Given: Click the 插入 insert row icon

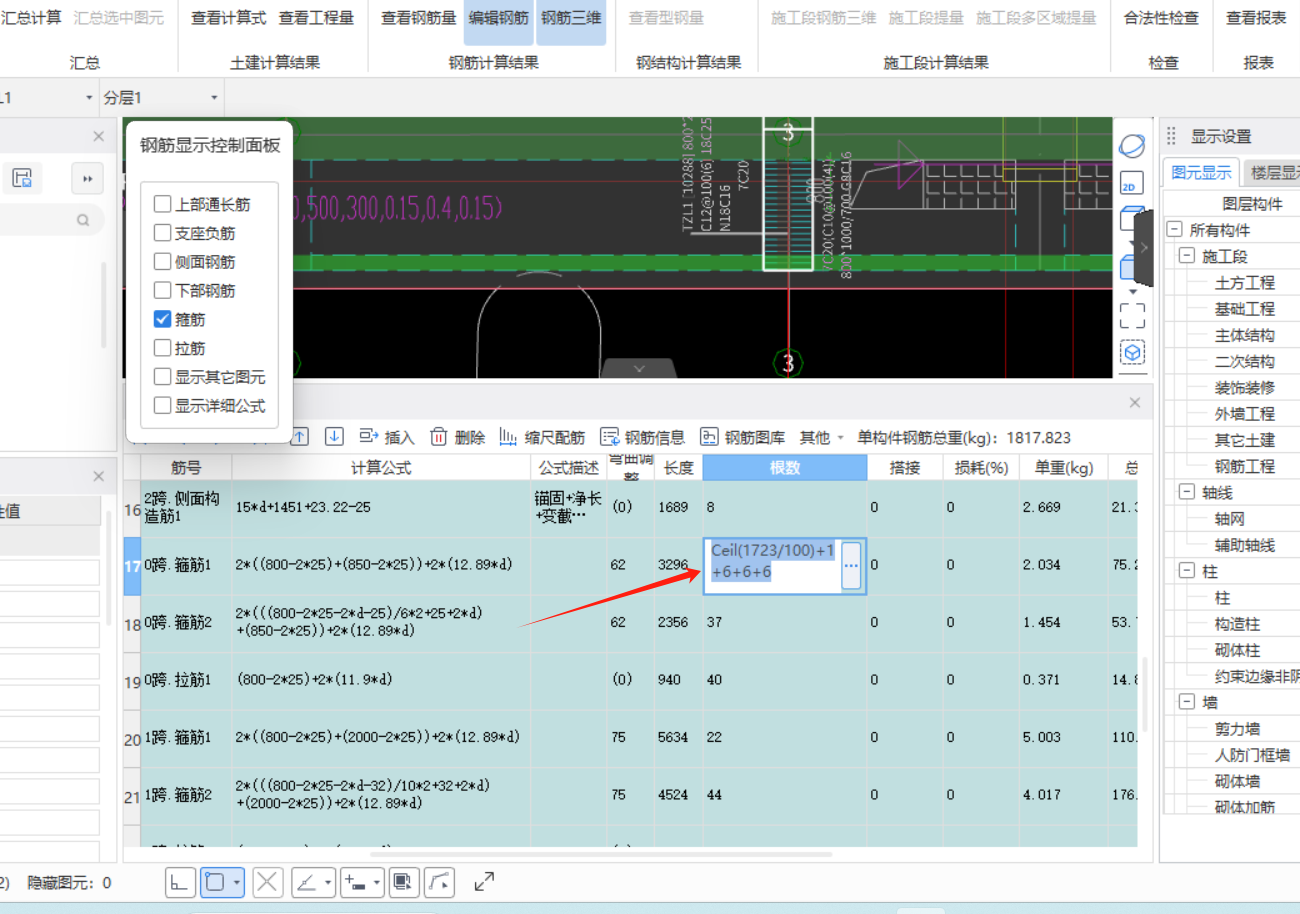Looking at the screenshot, I should (368, 436).
